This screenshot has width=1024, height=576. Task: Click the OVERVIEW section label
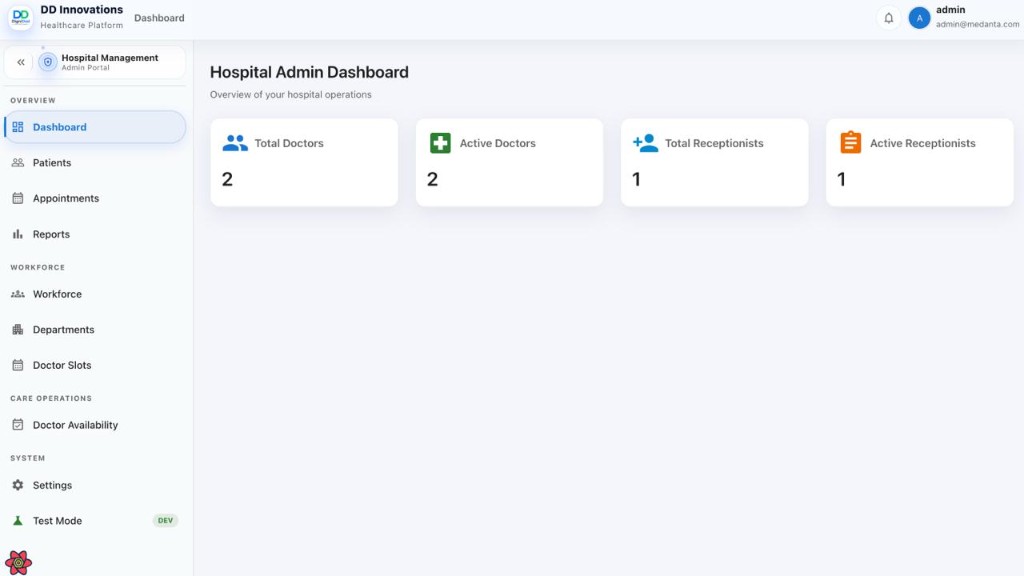[33, 100]
